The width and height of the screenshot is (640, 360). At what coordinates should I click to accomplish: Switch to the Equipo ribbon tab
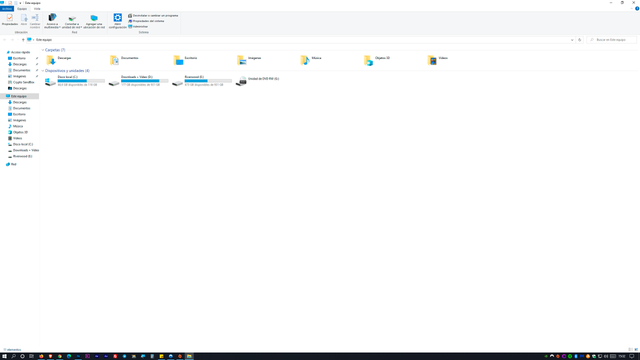coord(22,9)
